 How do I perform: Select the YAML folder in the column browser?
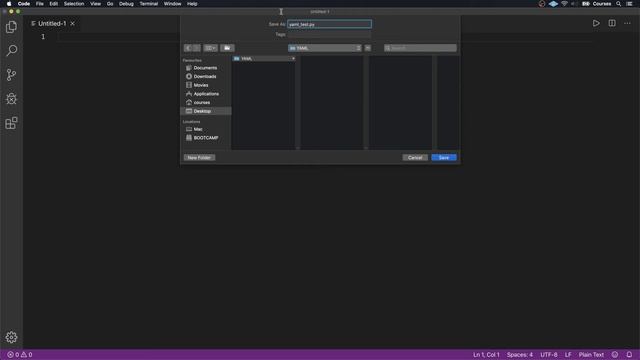click(x=264, y=59)
